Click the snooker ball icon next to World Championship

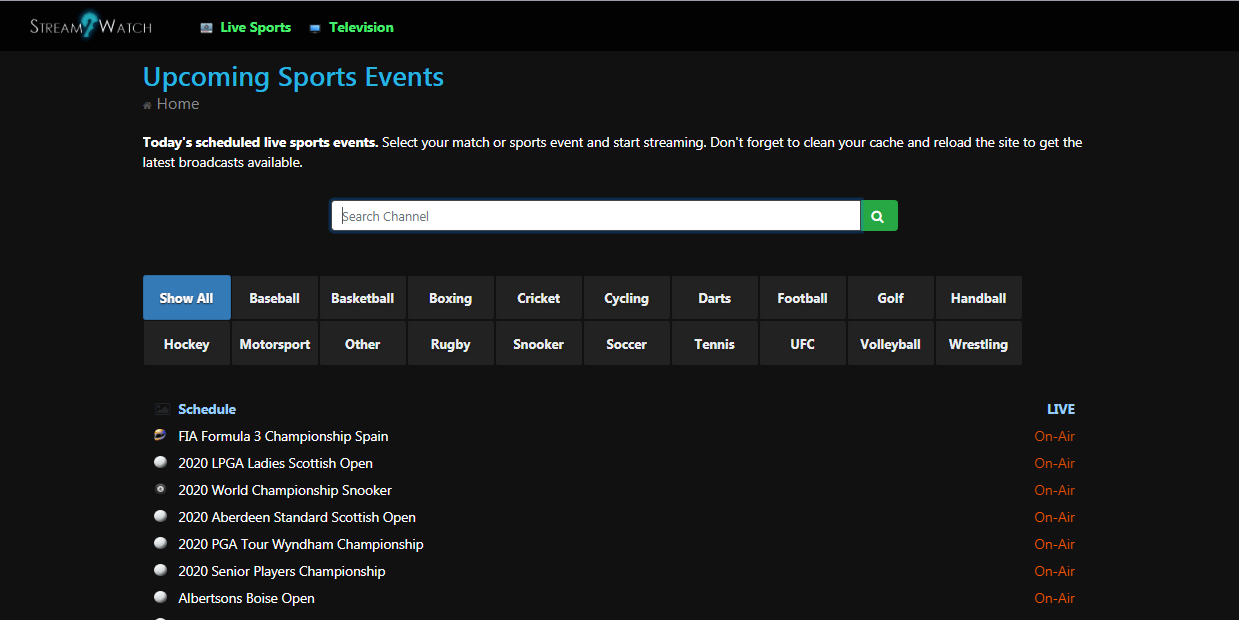tap(160, 490)
